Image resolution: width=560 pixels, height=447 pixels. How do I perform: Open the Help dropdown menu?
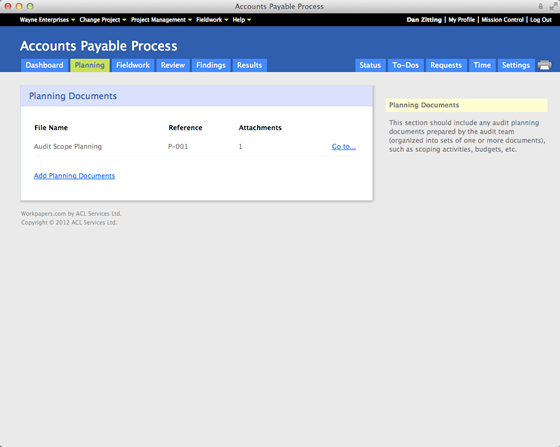(x=241, y=20)
